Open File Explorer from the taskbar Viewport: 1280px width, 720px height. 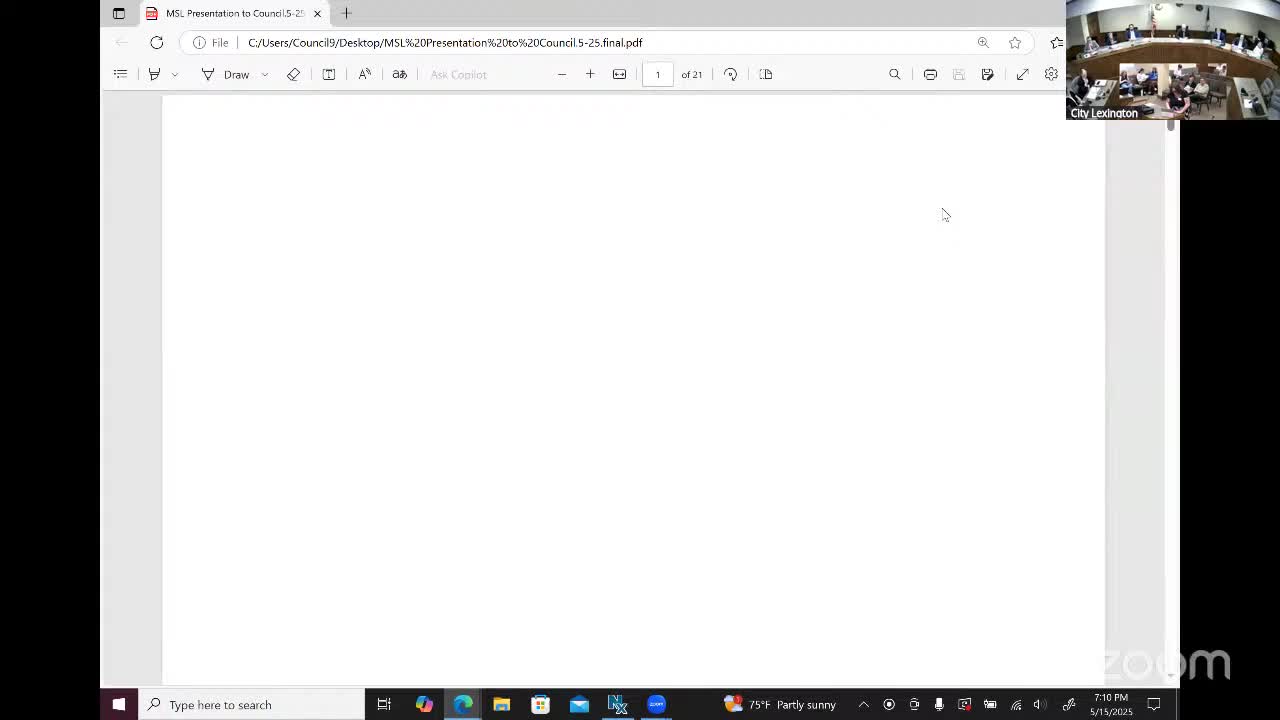point(502,704)
